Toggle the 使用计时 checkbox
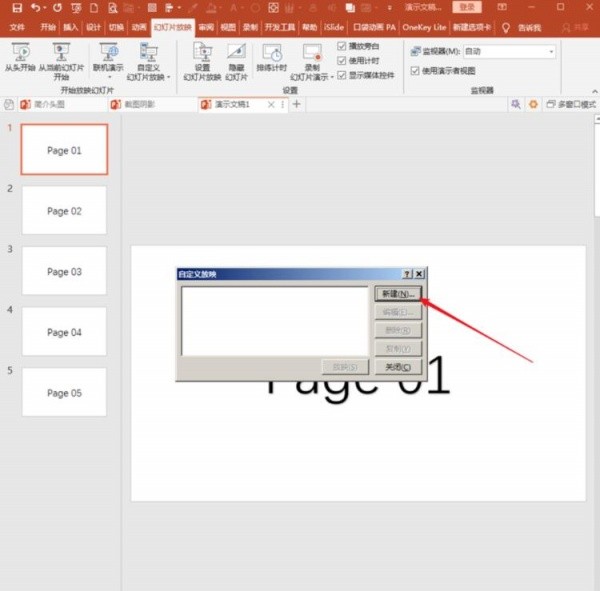 (341, 60)
